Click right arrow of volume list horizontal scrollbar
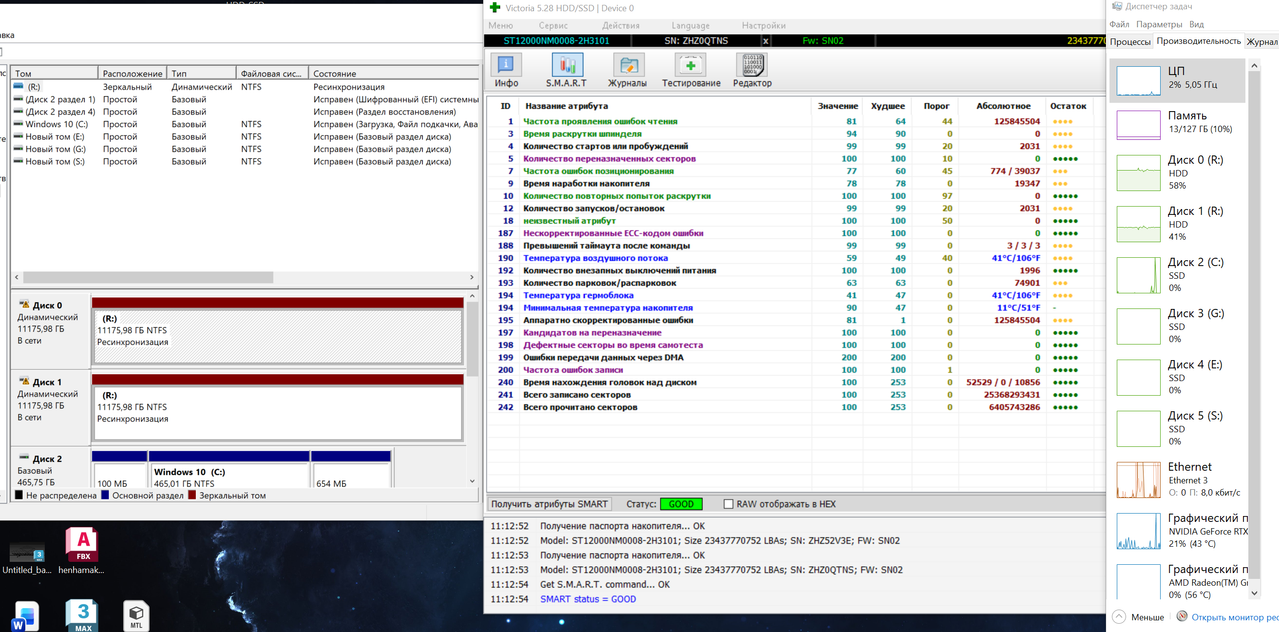The width and height of the screenshot is (1279, 632). tap(472, 277)
